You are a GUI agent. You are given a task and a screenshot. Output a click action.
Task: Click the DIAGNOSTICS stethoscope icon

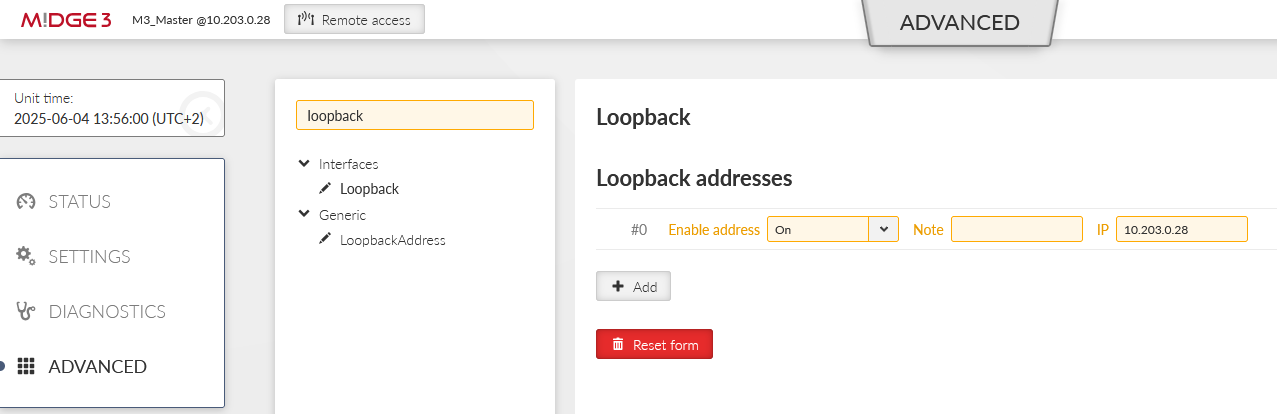point(26,311)
